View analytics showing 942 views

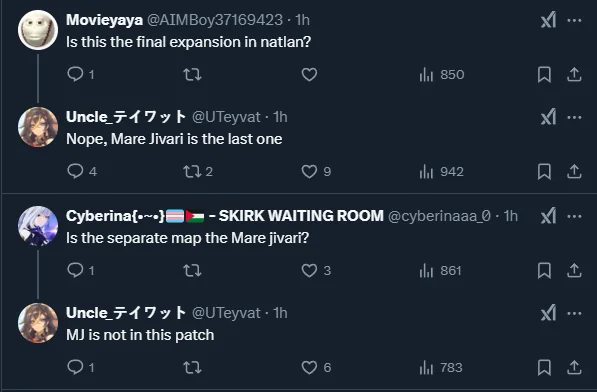[x=442, y=172]
